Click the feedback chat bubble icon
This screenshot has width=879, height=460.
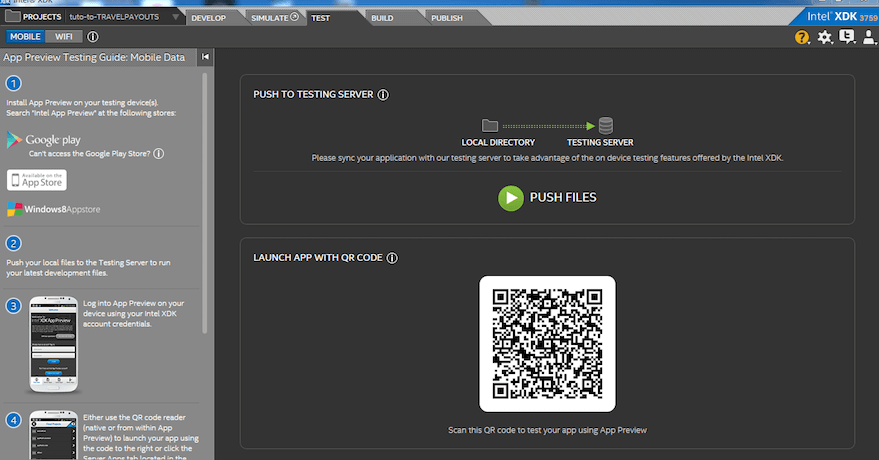[847, 37]
